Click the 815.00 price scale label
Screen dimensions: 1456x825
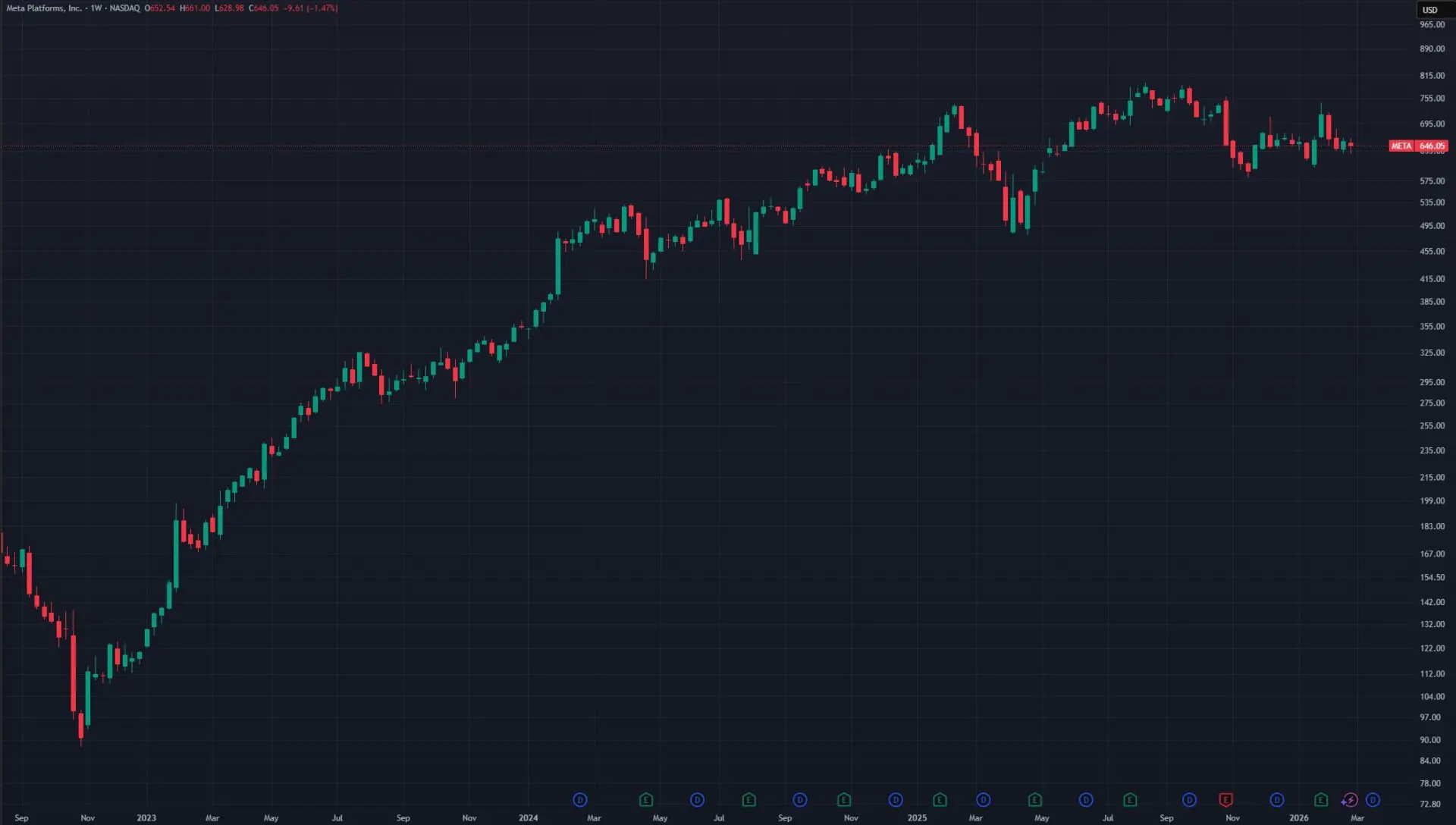(x=1432, y=76)
